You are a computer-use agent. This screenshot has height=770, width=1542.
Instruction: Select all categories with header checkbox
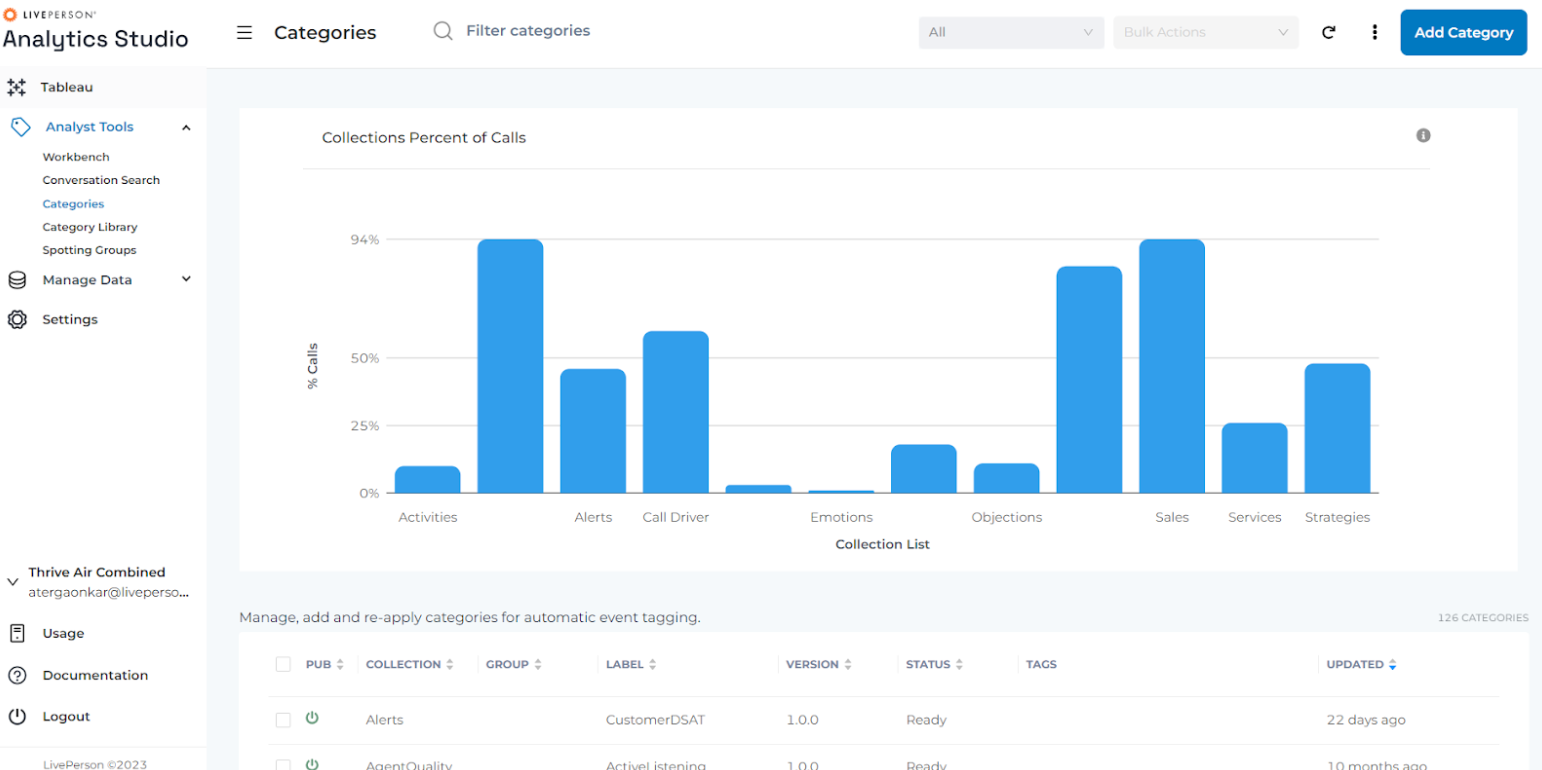(x=283, y=664)
